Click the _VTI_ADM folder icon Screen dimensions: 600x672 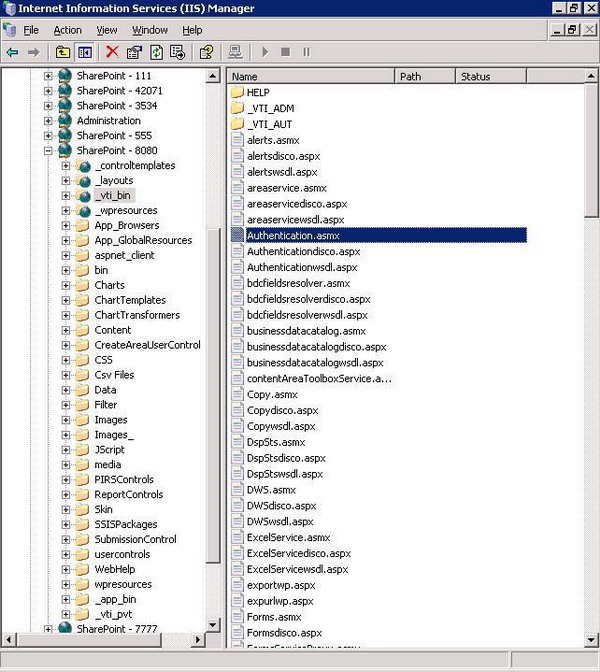[x=237, y=108]
